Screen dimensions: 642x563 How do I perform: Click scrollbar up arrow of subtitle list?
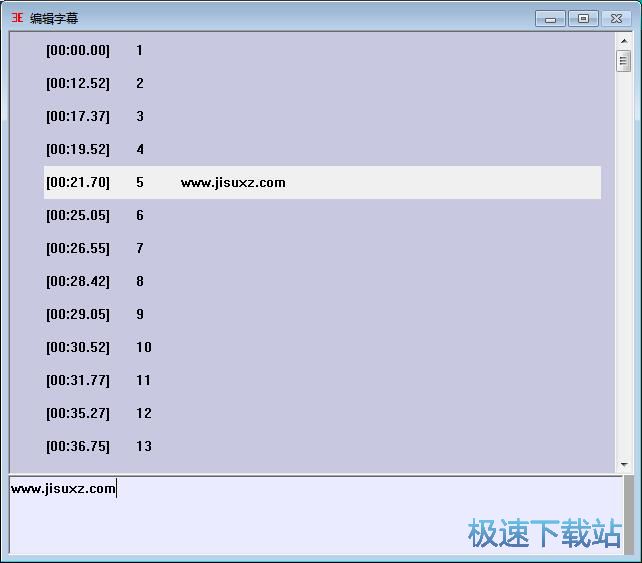tap(624, 41)
